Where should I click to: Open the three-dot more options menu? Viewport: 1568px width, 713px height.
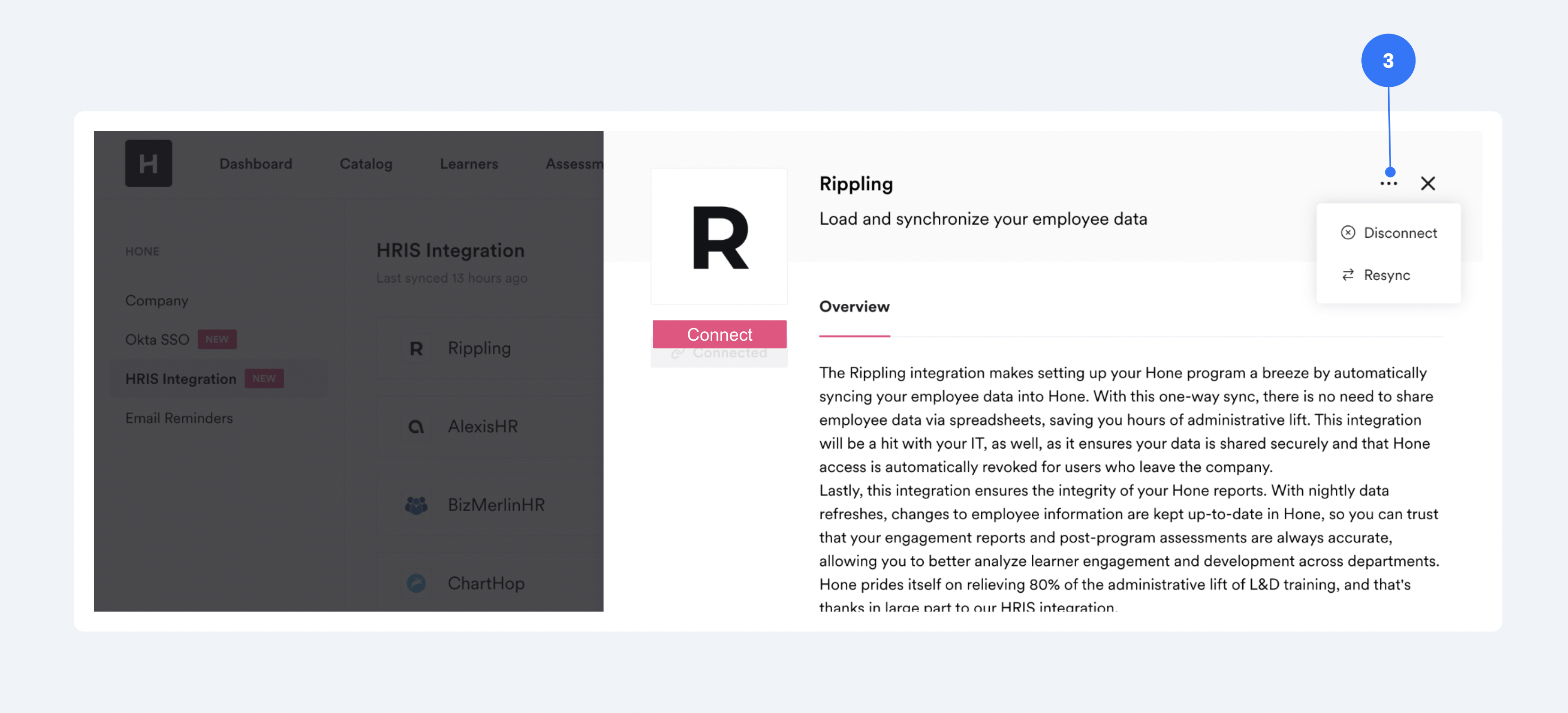(1389, 183)
